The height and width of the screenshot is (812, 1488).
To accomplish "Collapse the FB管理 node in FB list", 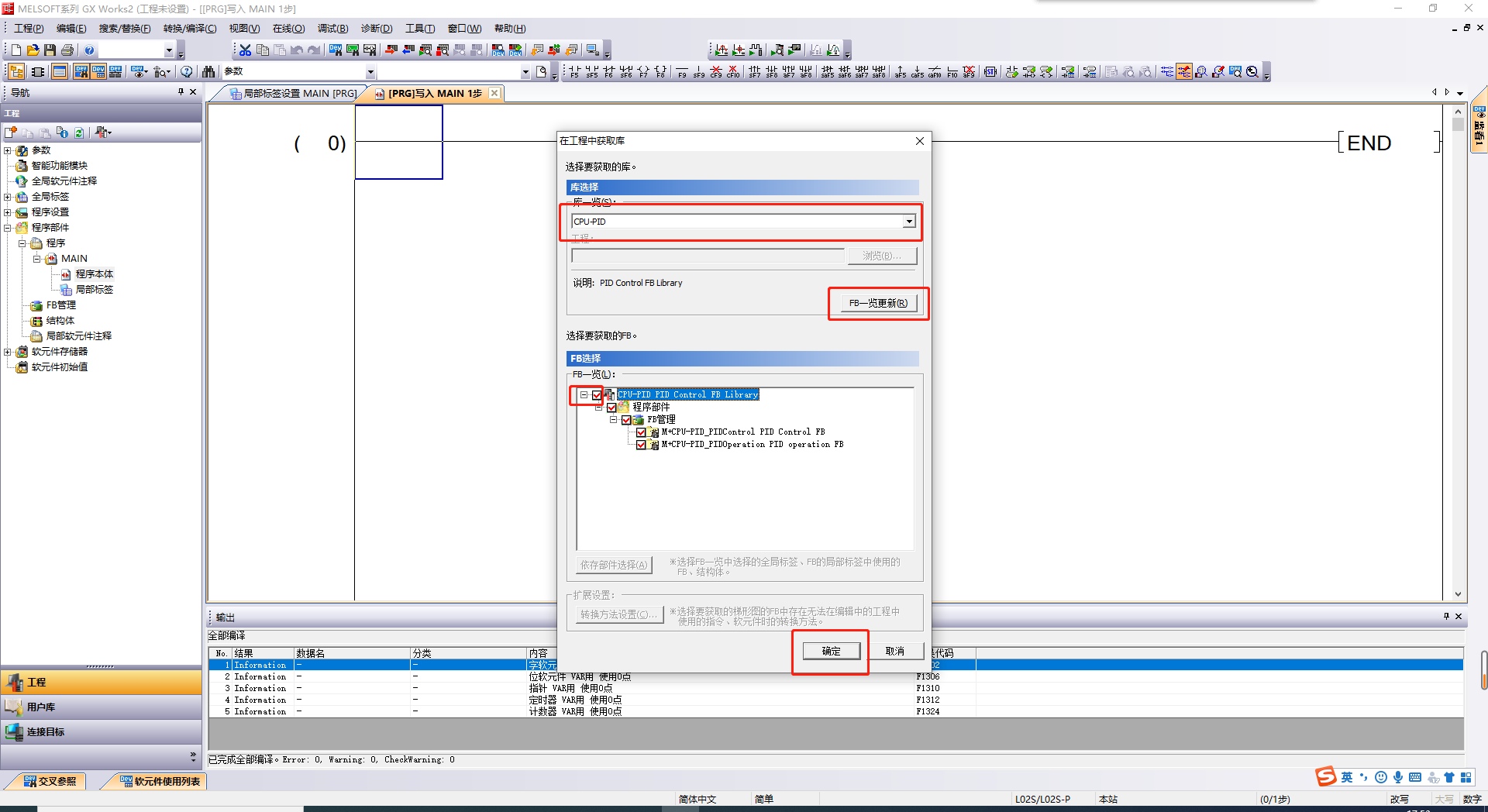I will [x=613, y=420].
